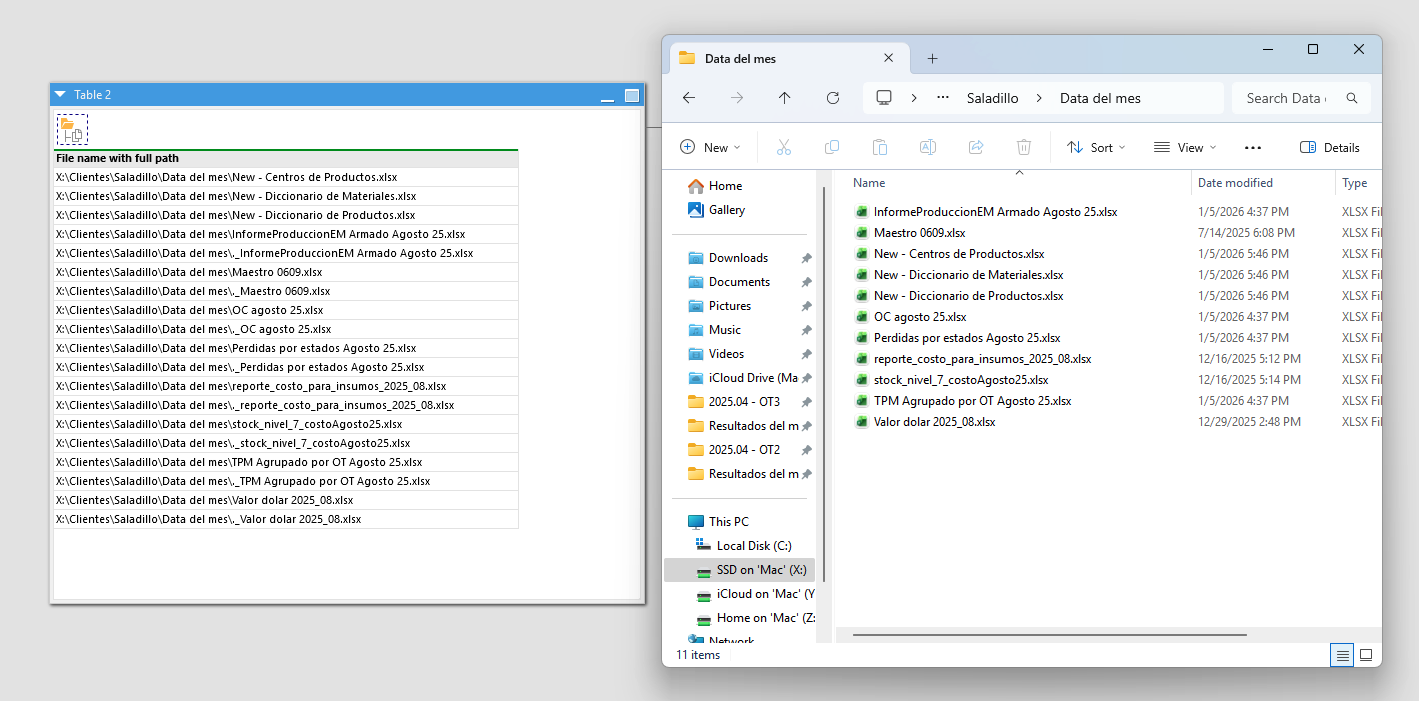Navigate back with the back arrow

[x=688, y=98]
